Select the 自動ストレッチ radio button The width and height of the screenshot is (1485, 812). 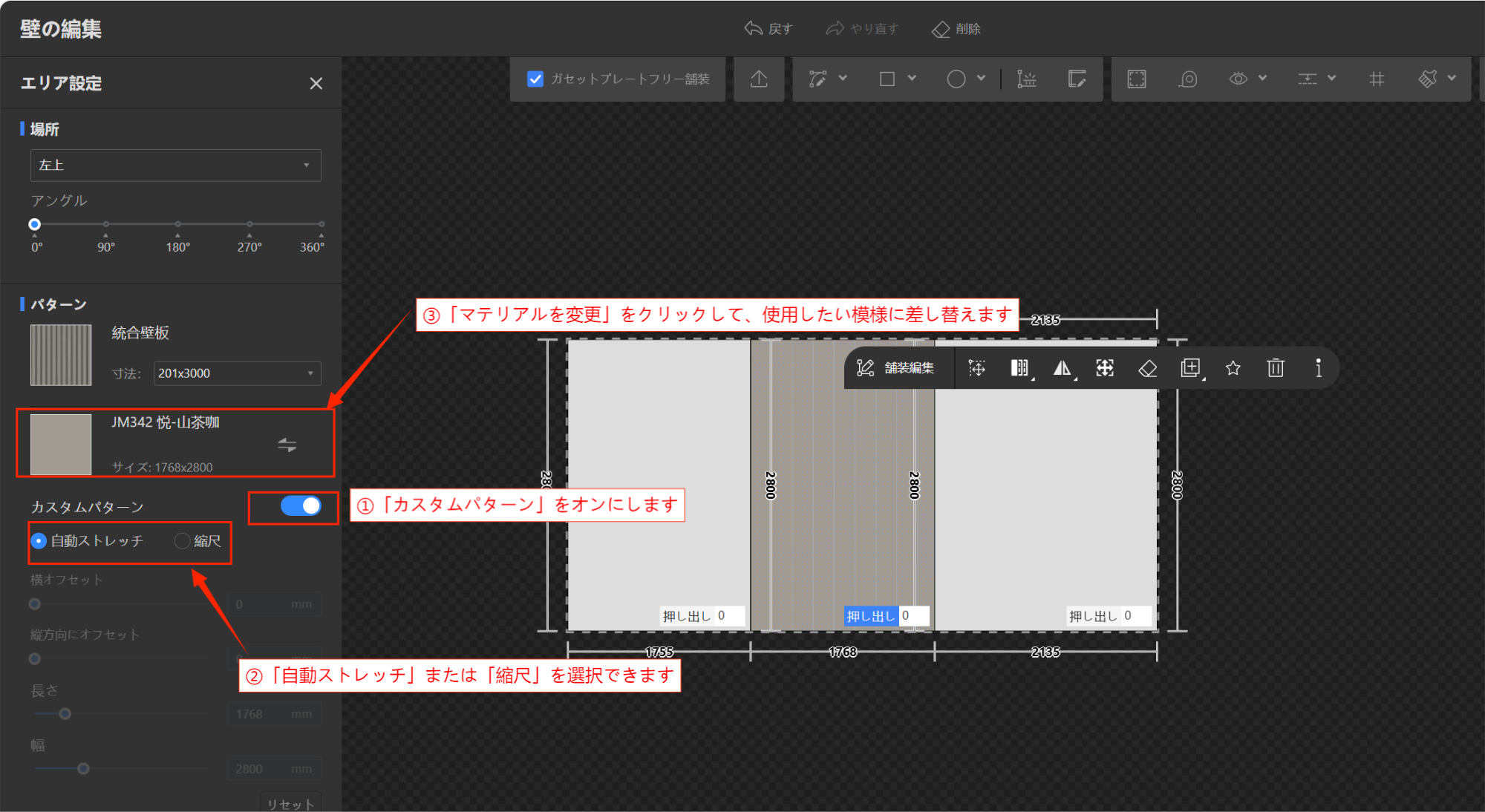(x=39, y=541)
